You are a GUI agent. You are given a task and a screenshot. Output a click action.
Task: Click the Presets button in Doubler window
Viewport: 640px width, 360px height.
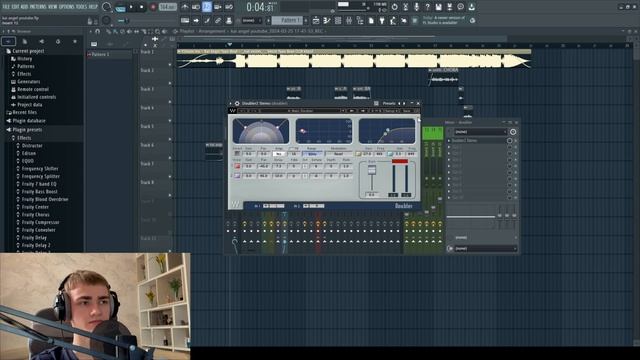389,103
